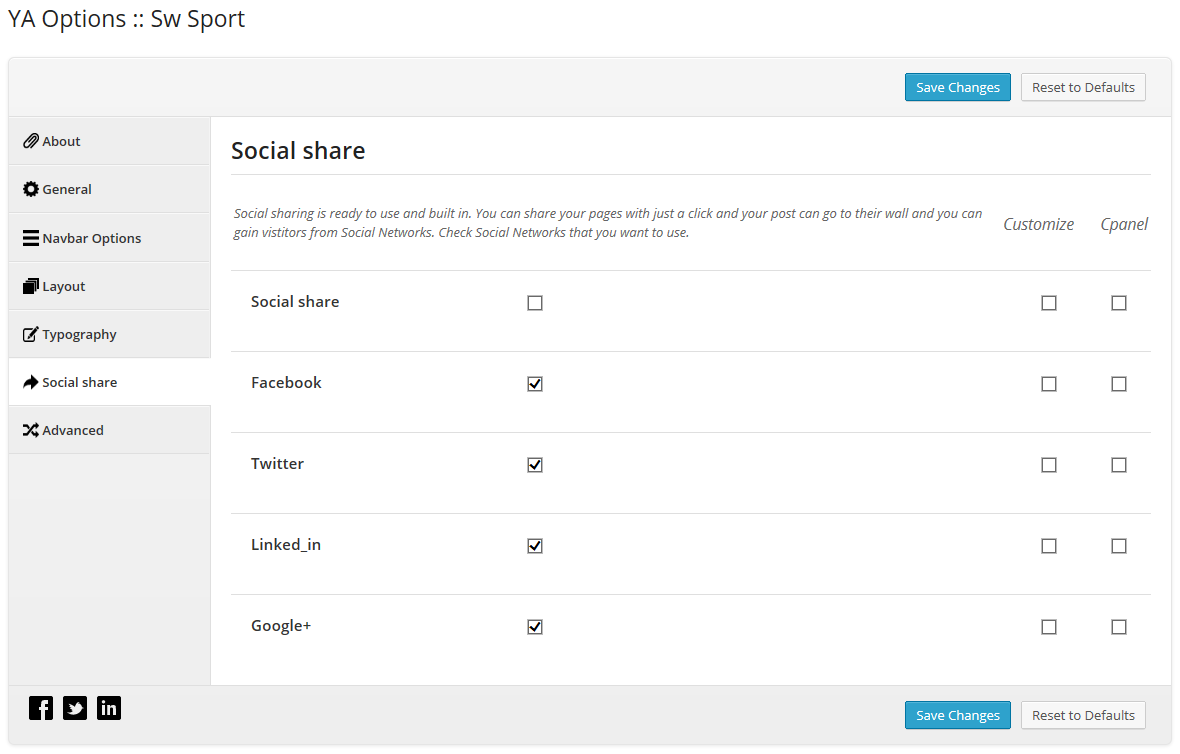Uncheck the Facebook sharing checkbox
Viewport: 1180px width, 754px height.
(535, 384)
